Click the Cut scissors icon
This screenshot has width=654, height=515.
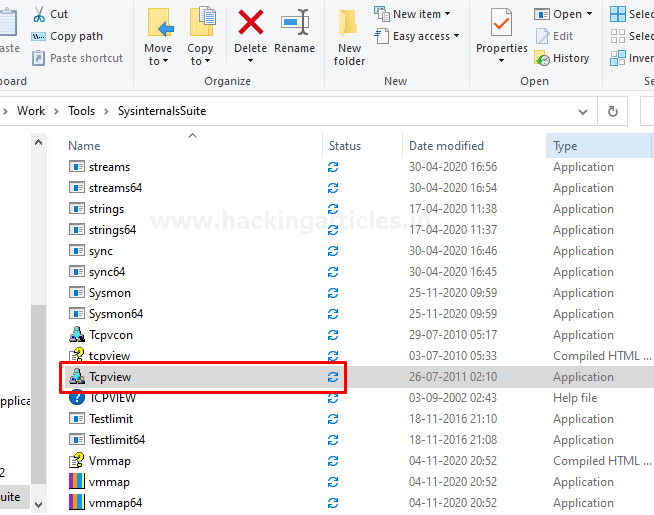39,14
